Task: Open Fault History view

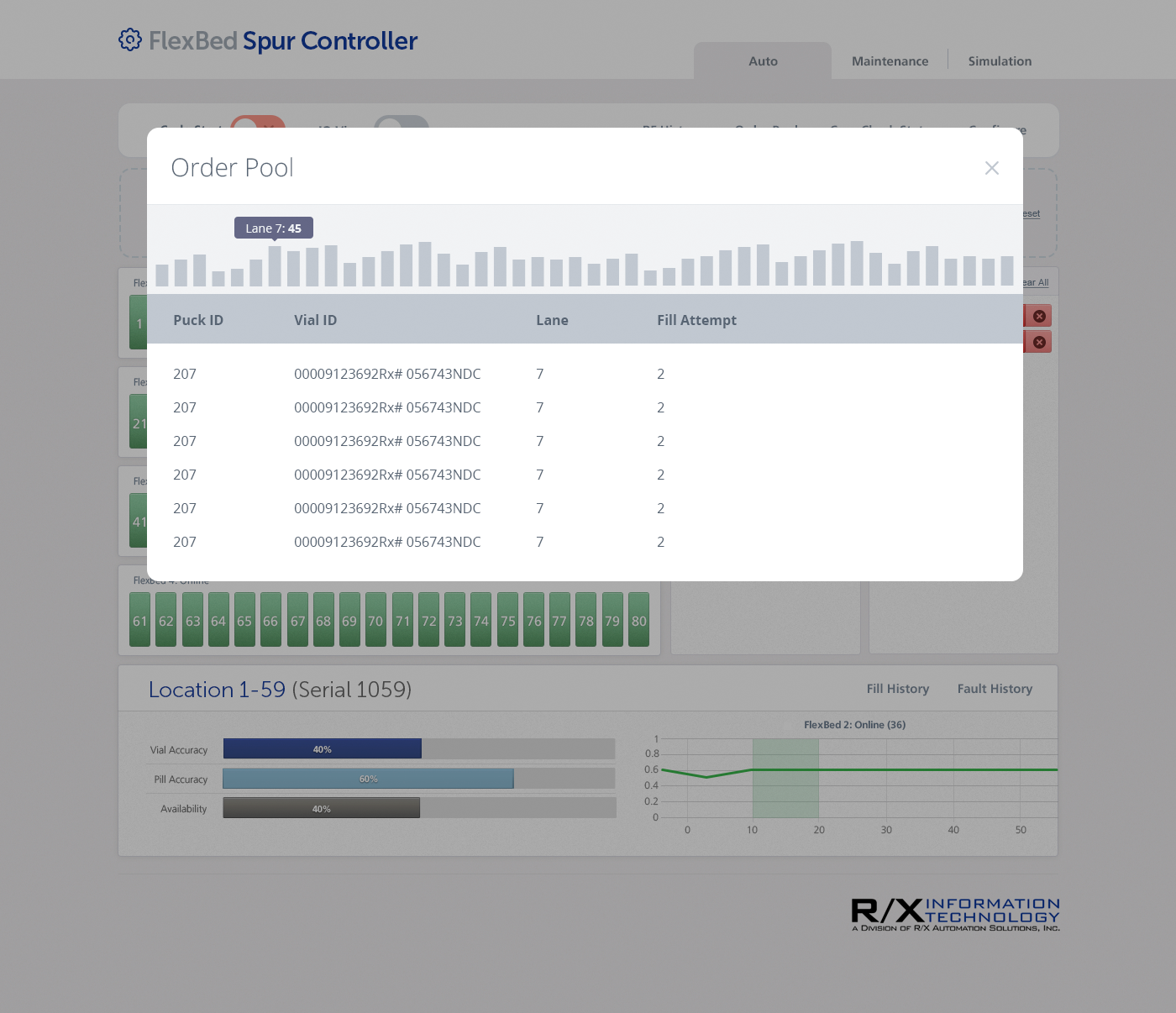Action: [995, 689]
